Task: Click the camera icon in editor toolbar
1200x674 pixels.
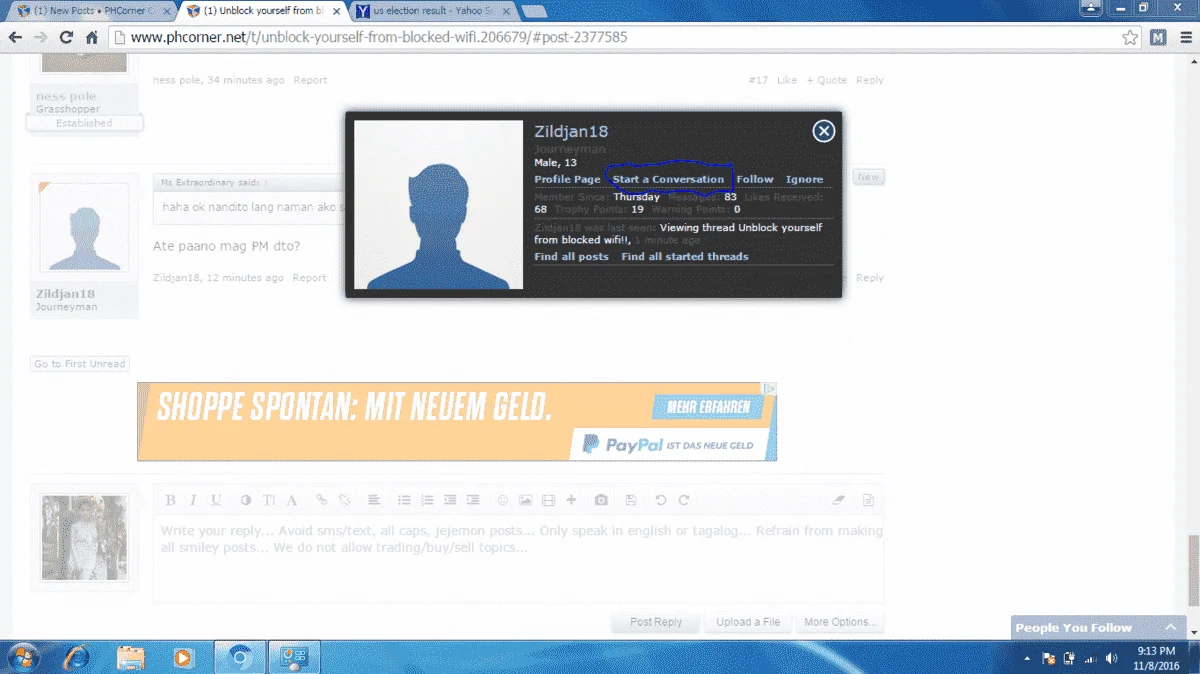Action: coord(601,500)
